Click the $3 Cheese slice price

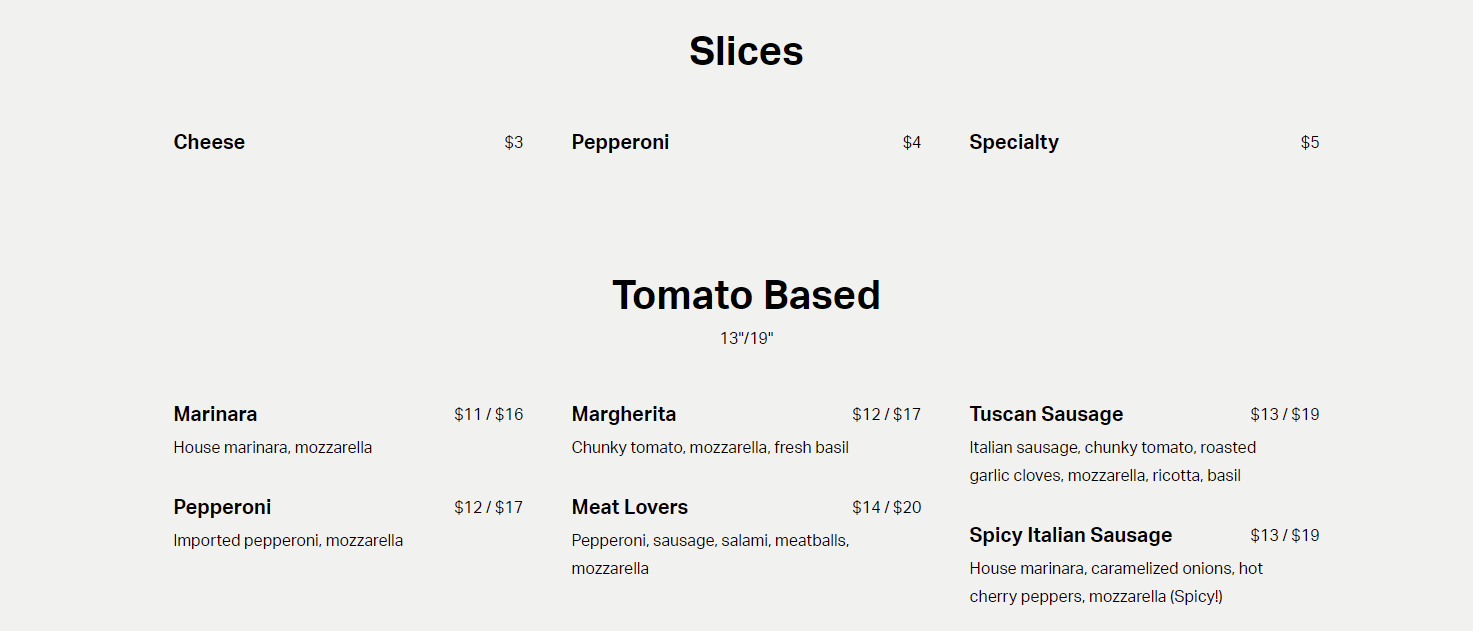coord(513,142)
